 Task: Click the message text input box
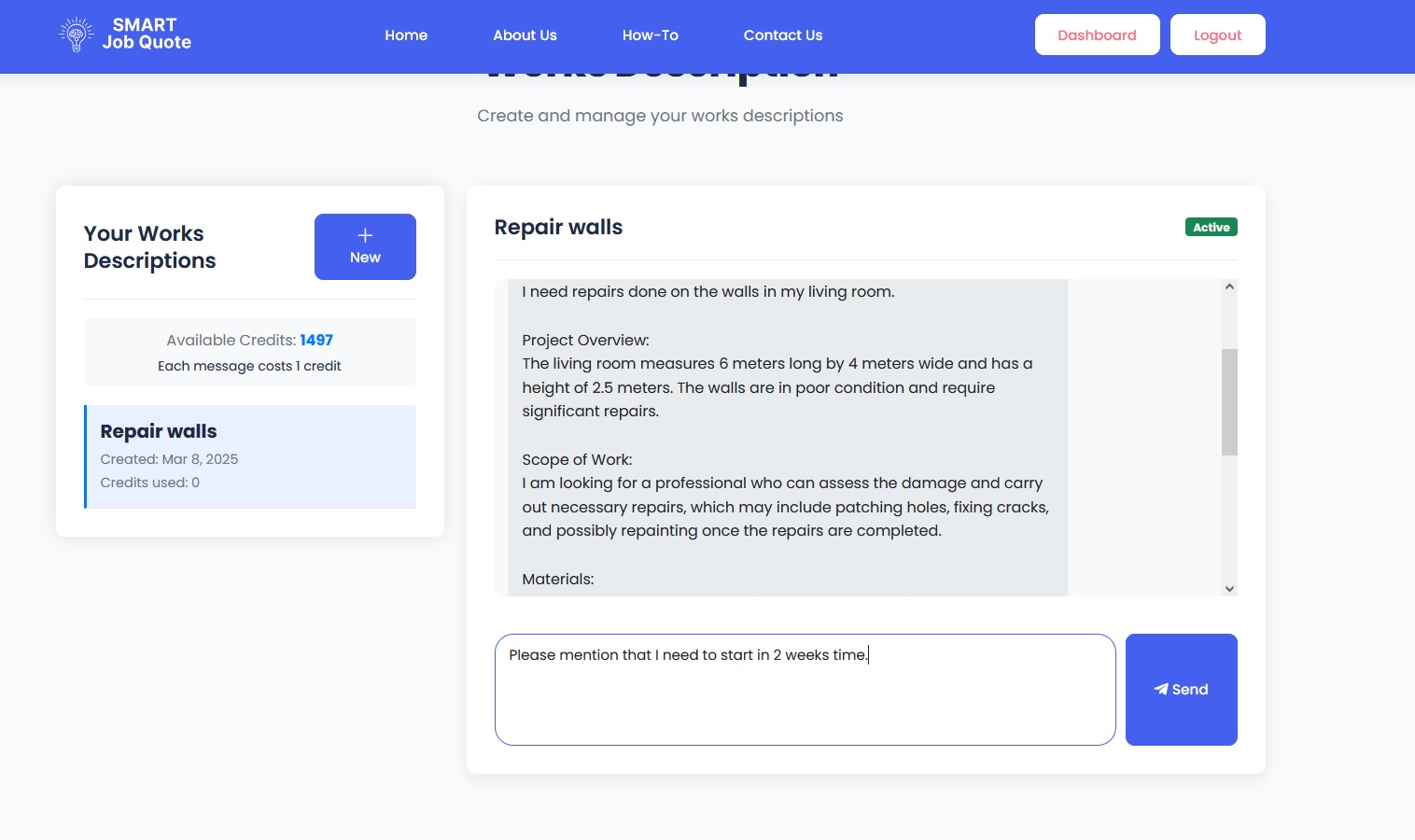pos(805,690)
